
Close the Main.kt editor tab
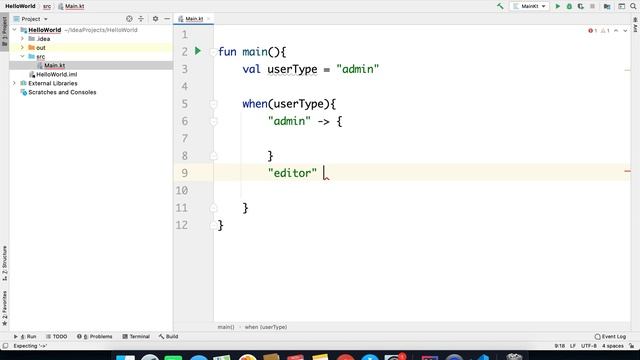(208, 19)
